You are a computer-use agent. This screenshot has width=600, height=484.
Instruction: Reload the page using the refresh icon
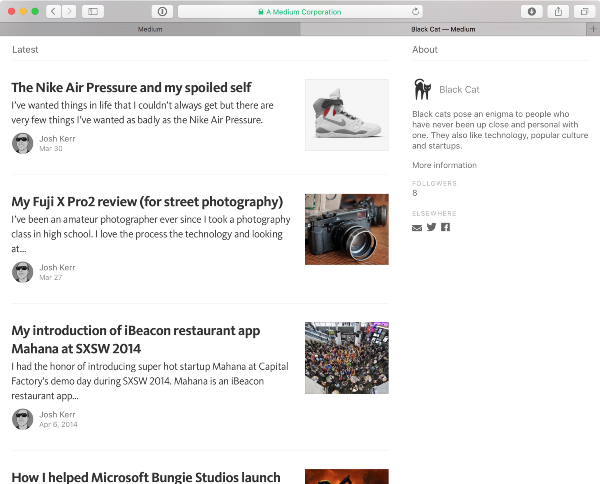pos(415,11)
